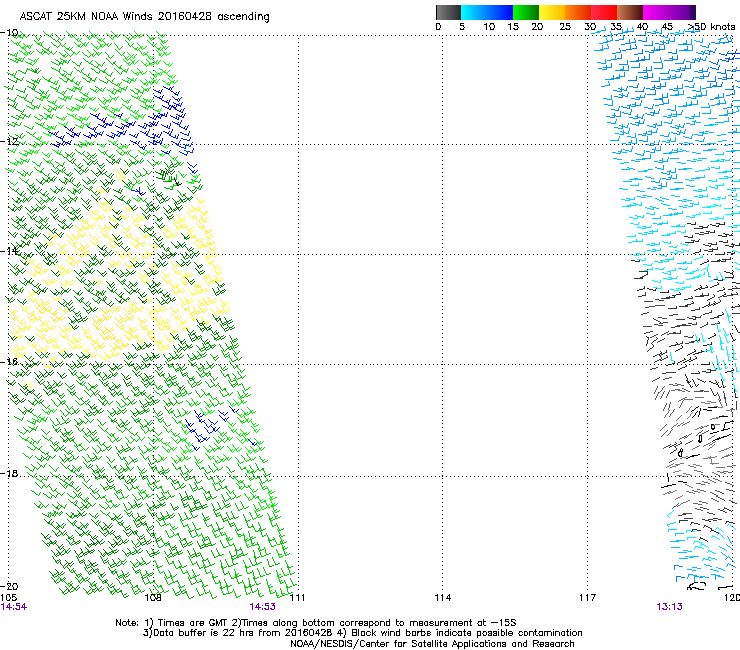The height and width of the screenshot is (650, 740).
Task: Click the red 30-35 knots color segment
Action: (x=604, y=12)
